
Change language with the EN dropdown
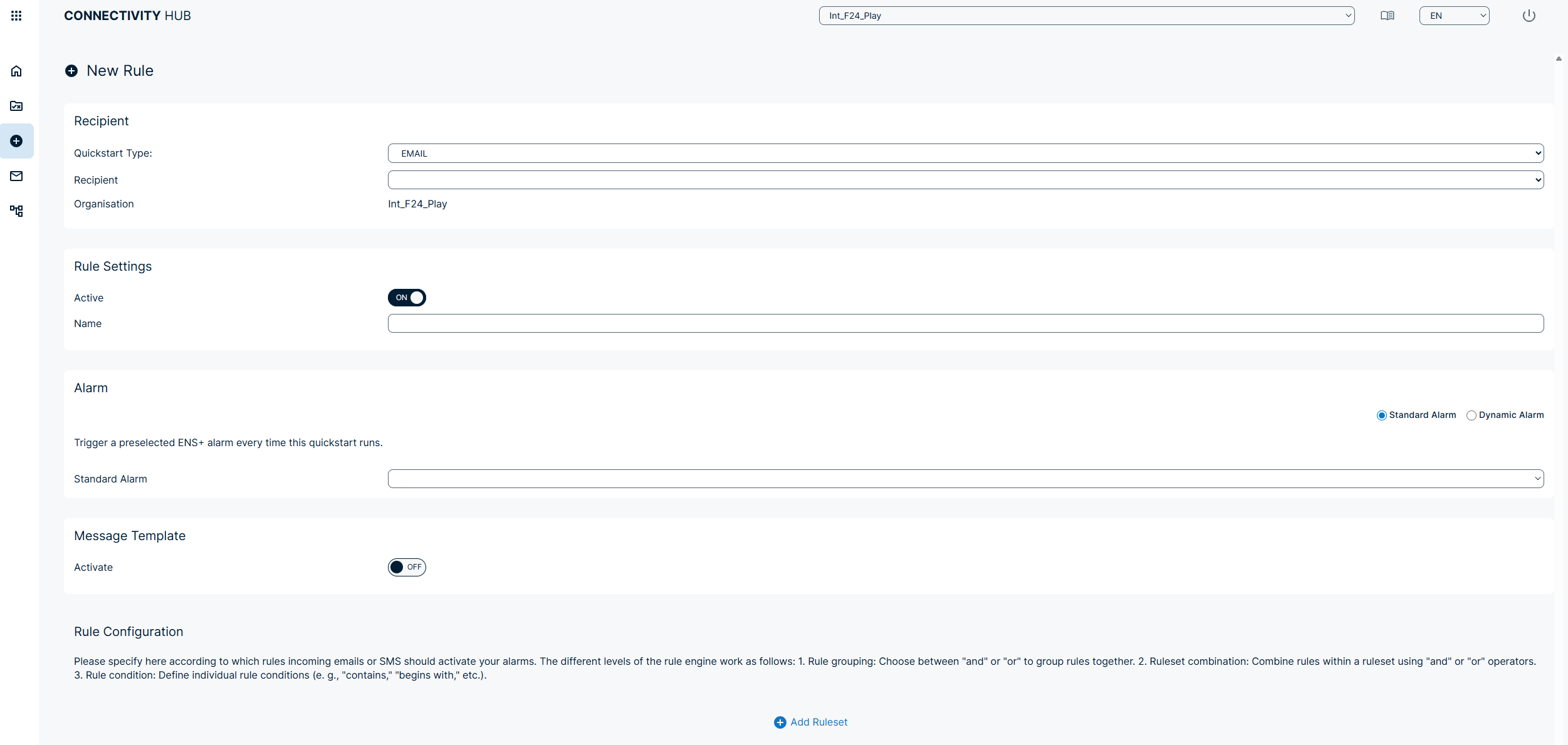click(x=1453, y=16)
